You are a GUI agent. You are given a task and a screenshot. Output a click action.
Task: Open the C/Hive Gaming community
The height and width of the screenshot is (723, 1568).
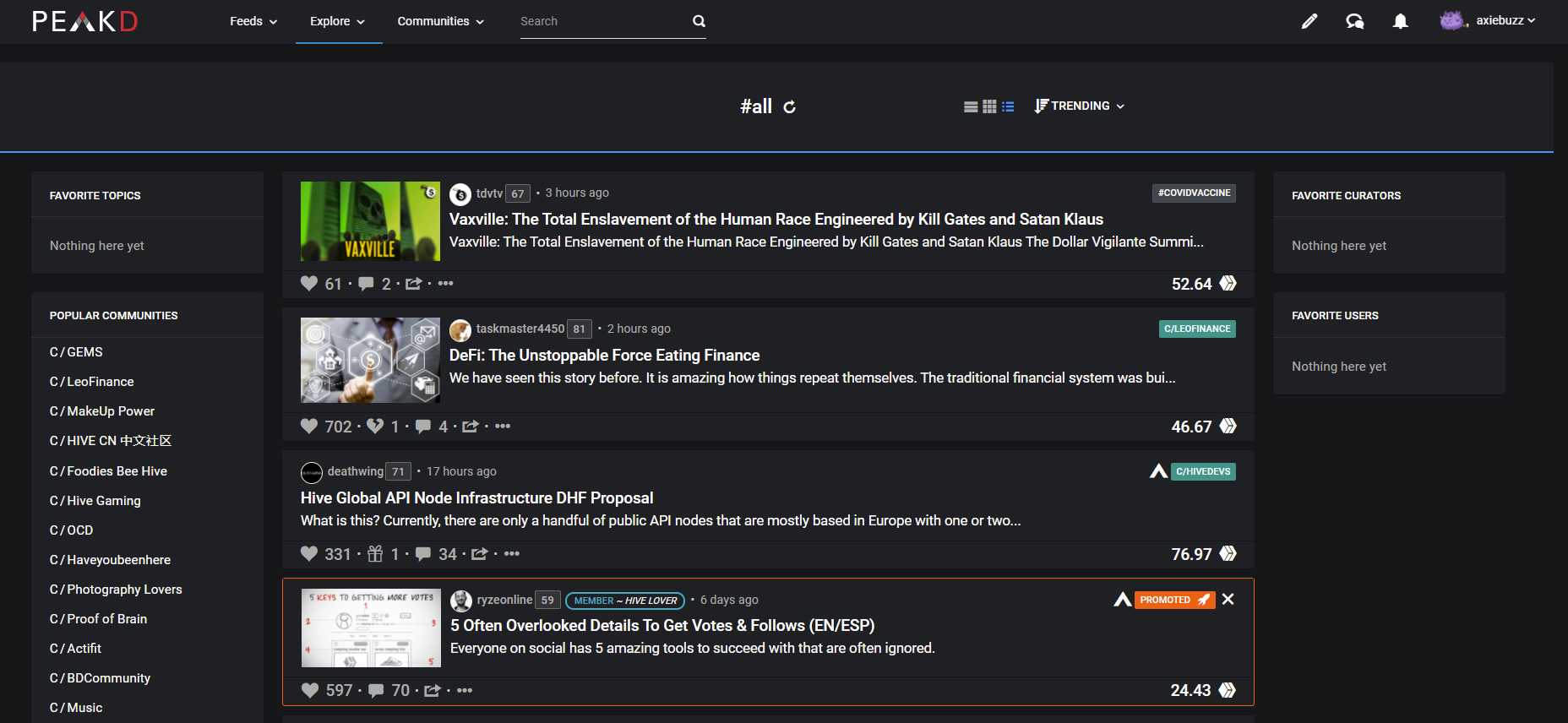point(95,501)
